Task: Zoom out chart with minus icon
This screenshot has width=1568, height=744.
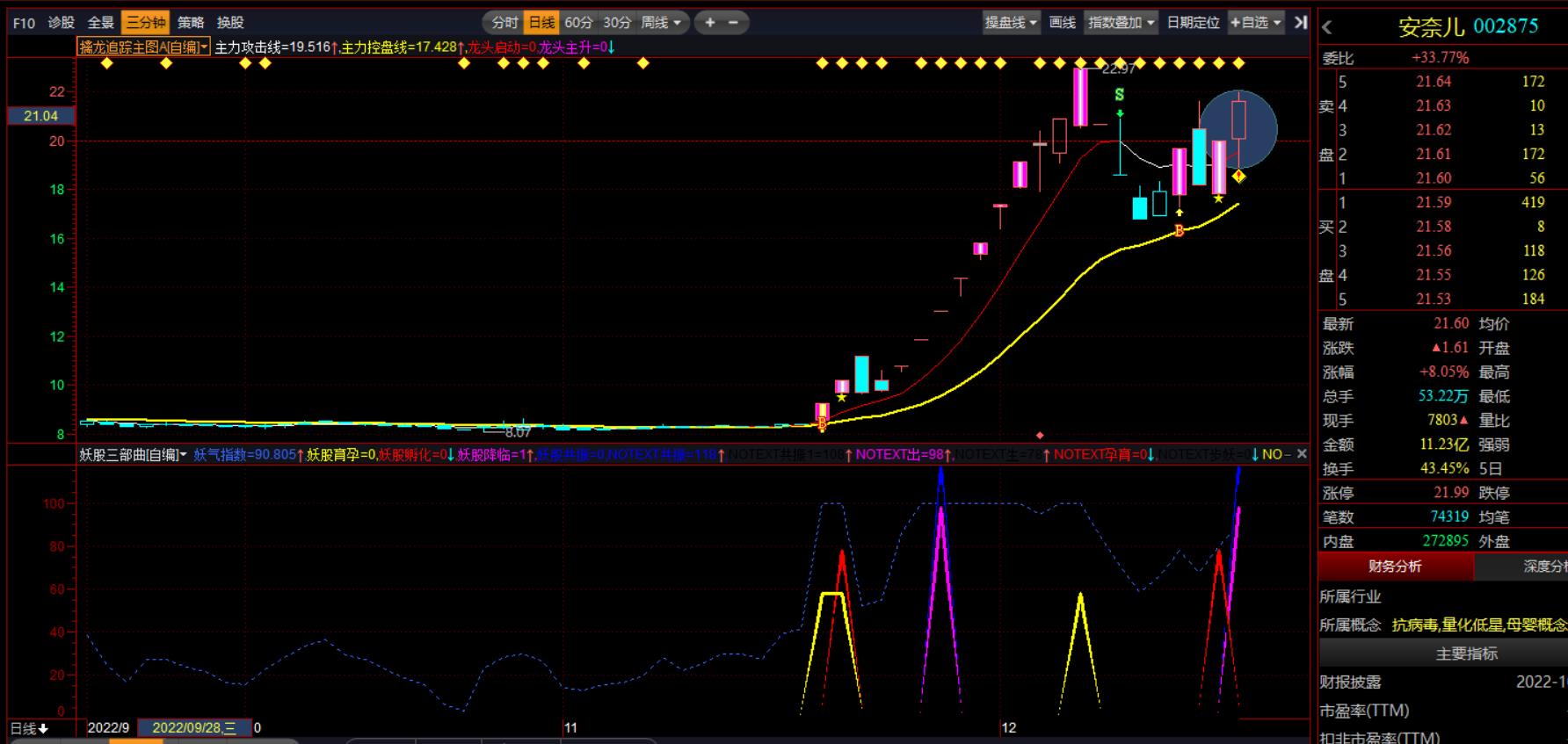Action: [x=733, y=23]
